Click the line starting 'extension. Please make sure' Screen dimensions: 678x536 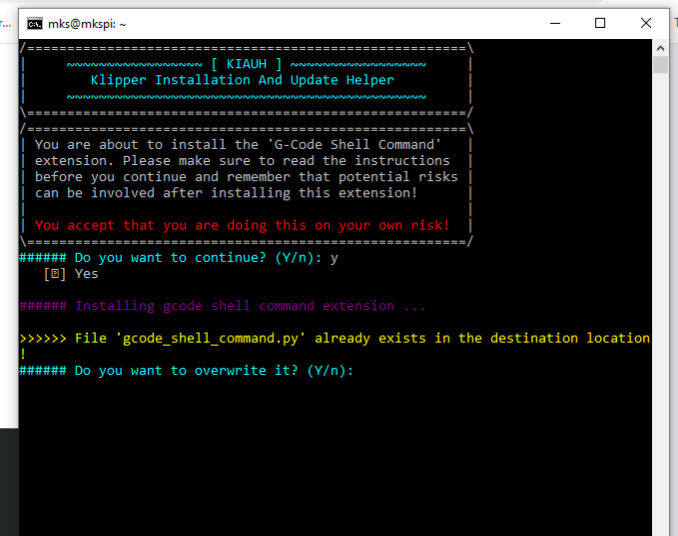(x=242, y=161)
